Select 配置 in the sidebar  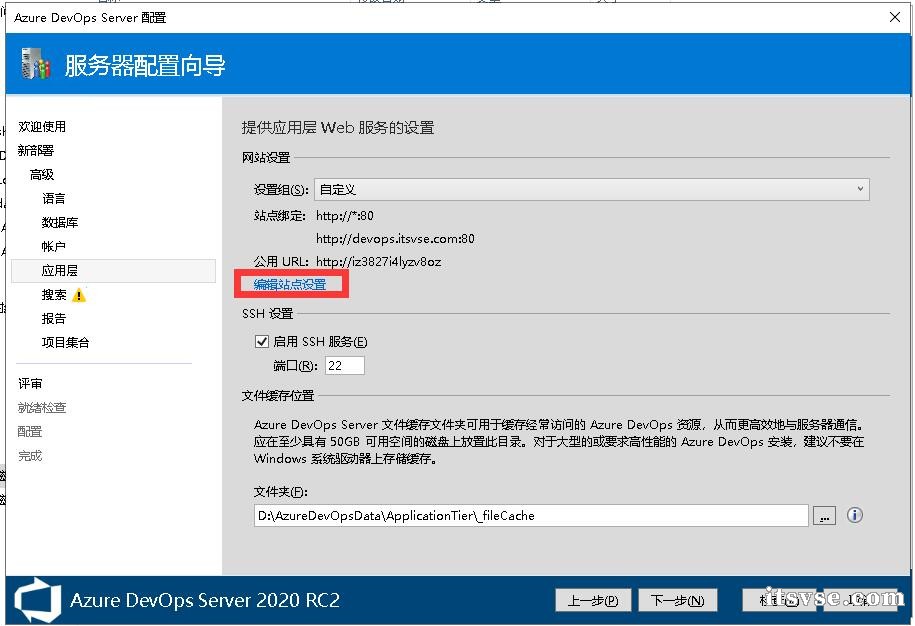click(x=30, y=432)
